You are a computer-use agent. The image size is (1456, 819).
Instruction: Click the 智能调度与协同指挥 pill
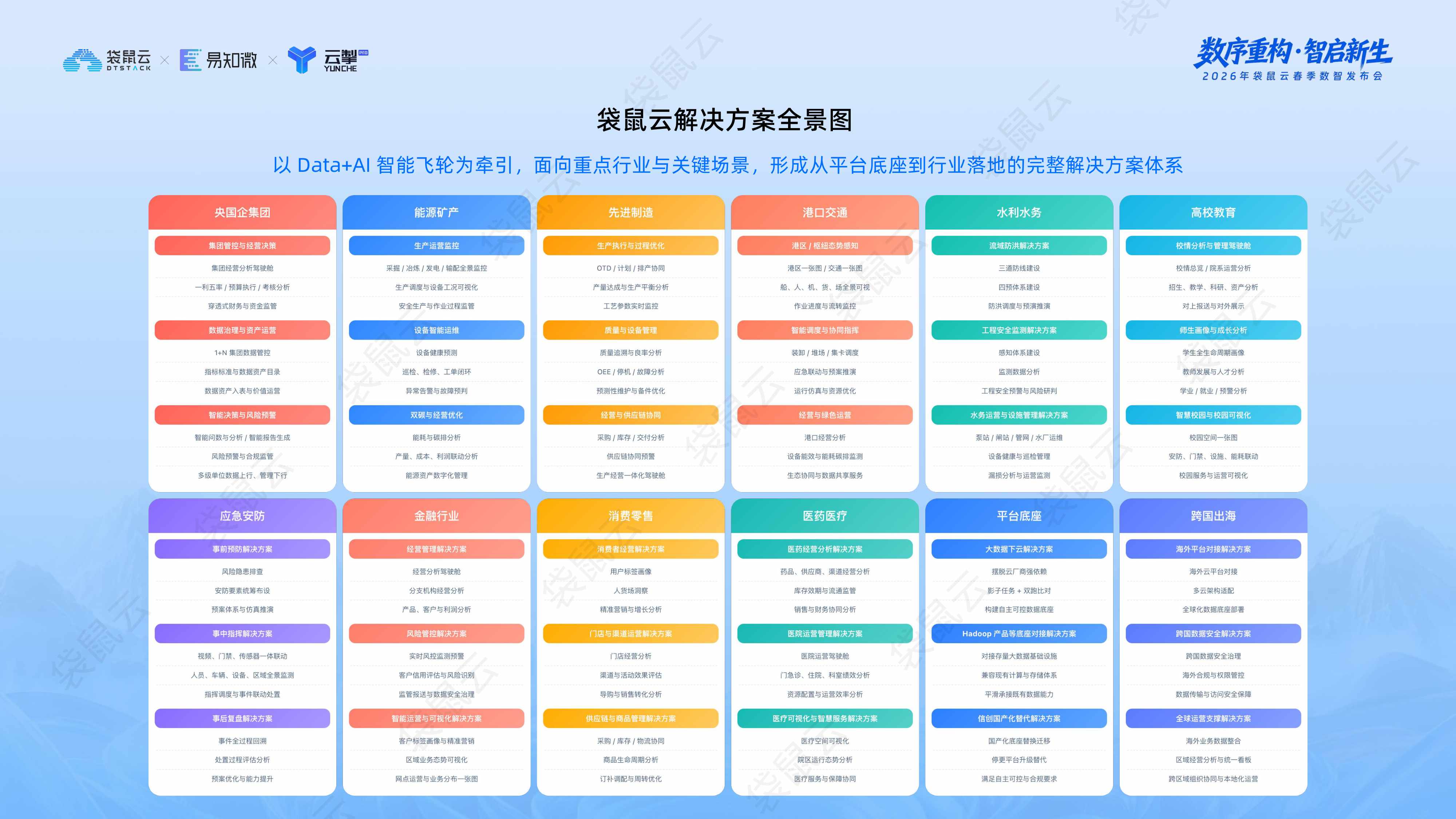(825, 331)
